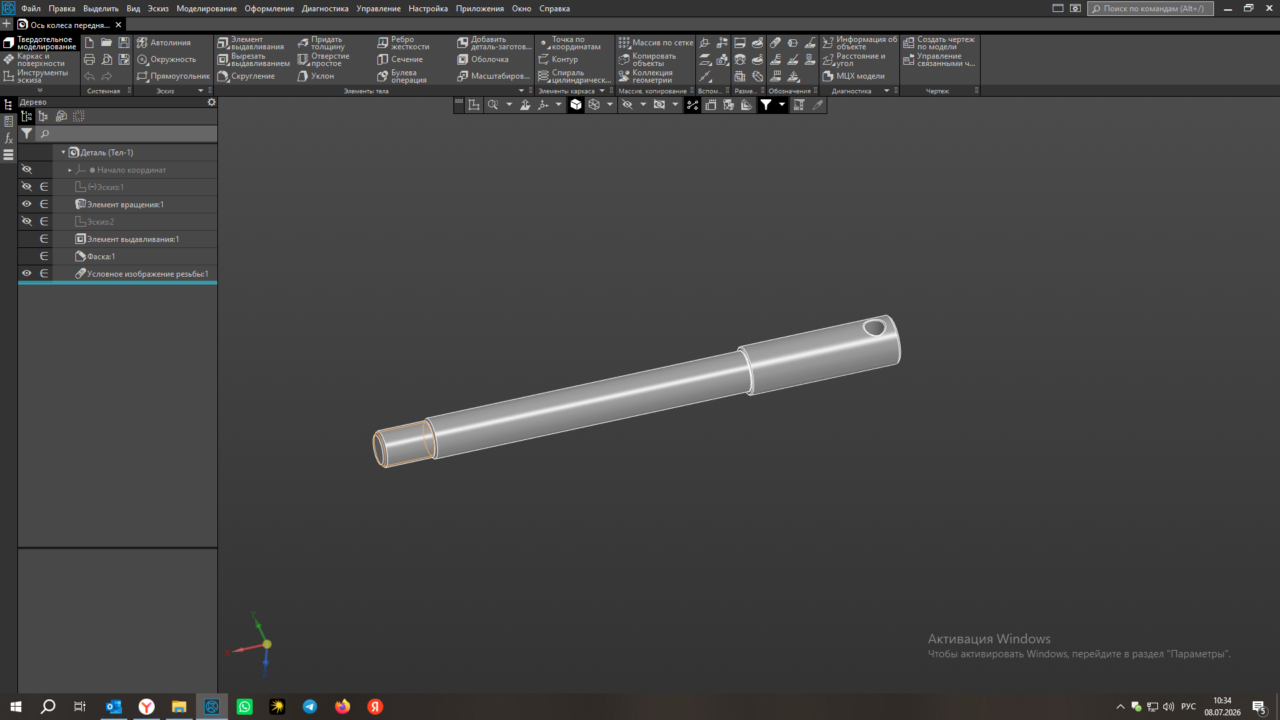Select Точка по координатам tool
Screen dimensions: 1280x720
[570, 42]
